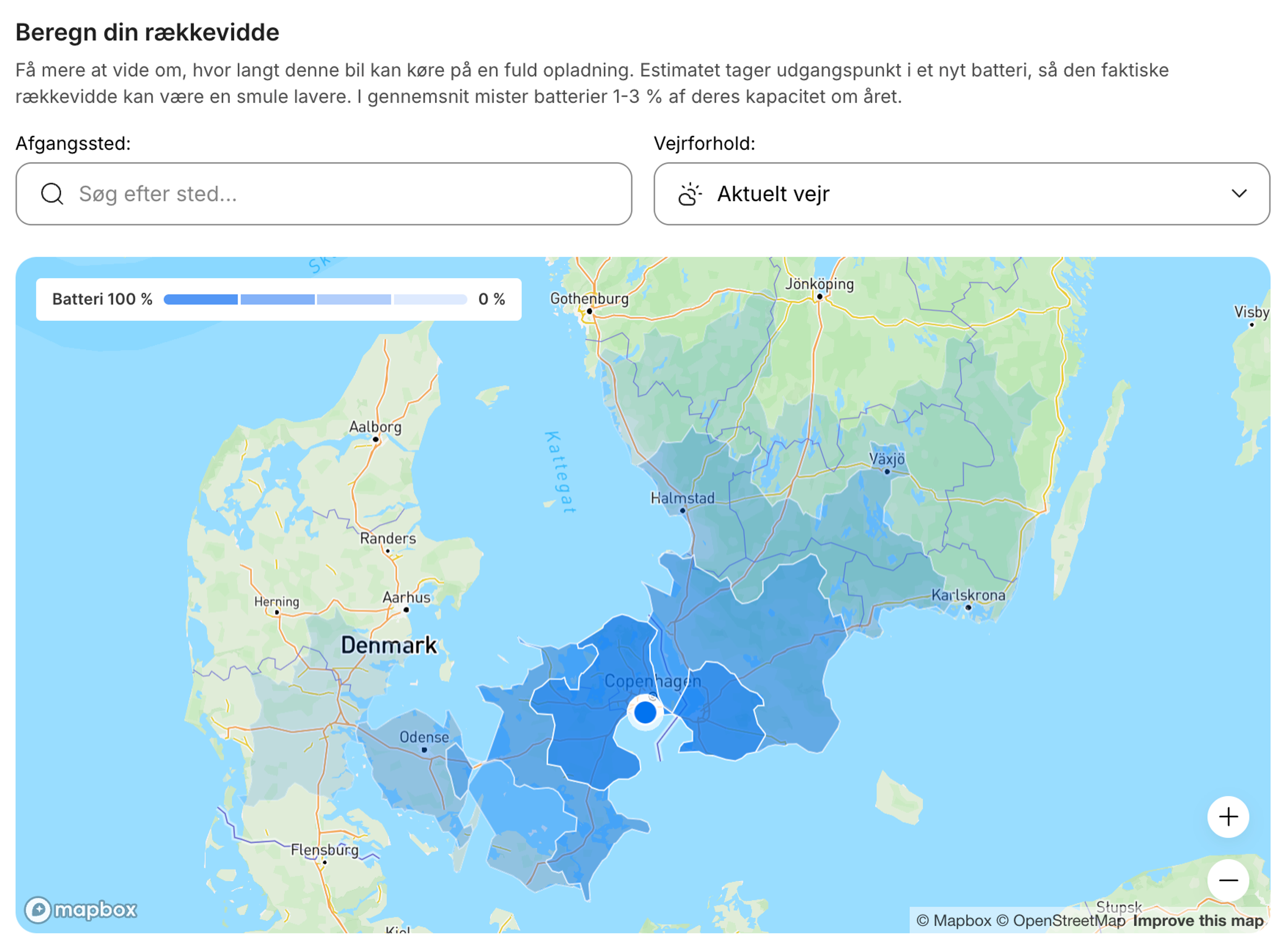1288x952 pixels.
Task: Click the Gothenburg city label
Action: pyautogui.click(x=590, y=299)
